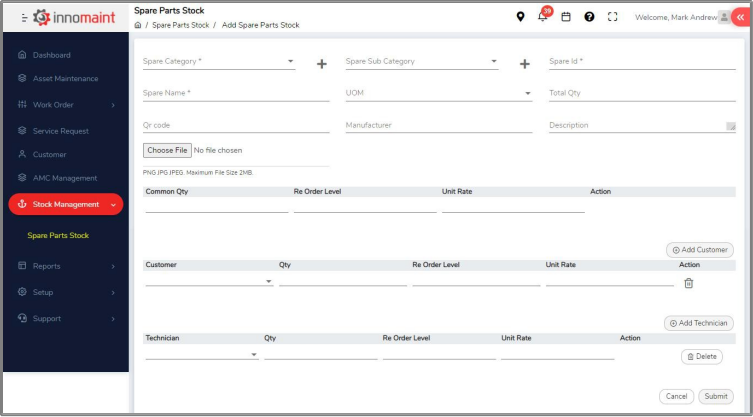The height and width of the screenshot is (417, 753).
Task: Open the UOM dropdown
Action: [438, 93]
